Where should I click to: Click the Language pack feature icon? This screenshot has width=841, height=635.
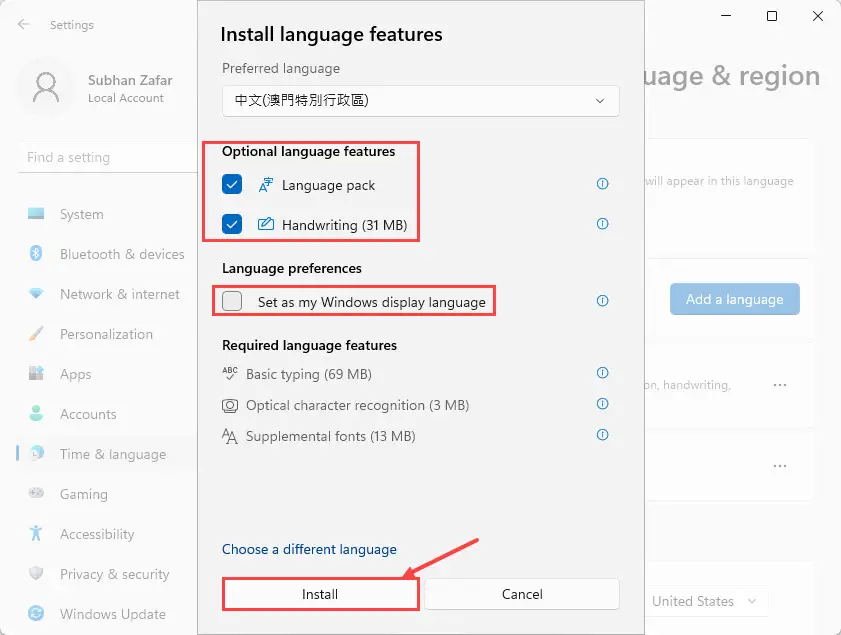pos(265,184)
